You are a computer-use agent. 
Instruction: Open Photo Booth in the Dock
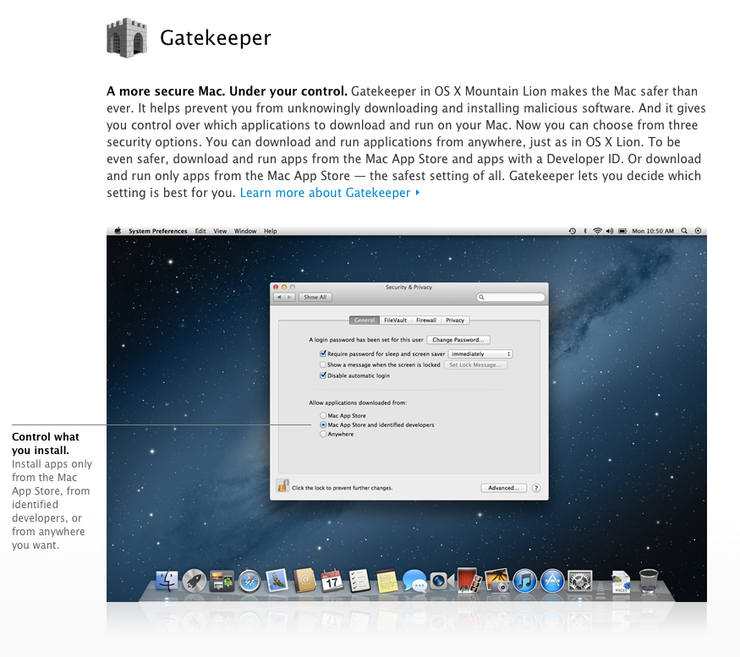tap(469, 580)
